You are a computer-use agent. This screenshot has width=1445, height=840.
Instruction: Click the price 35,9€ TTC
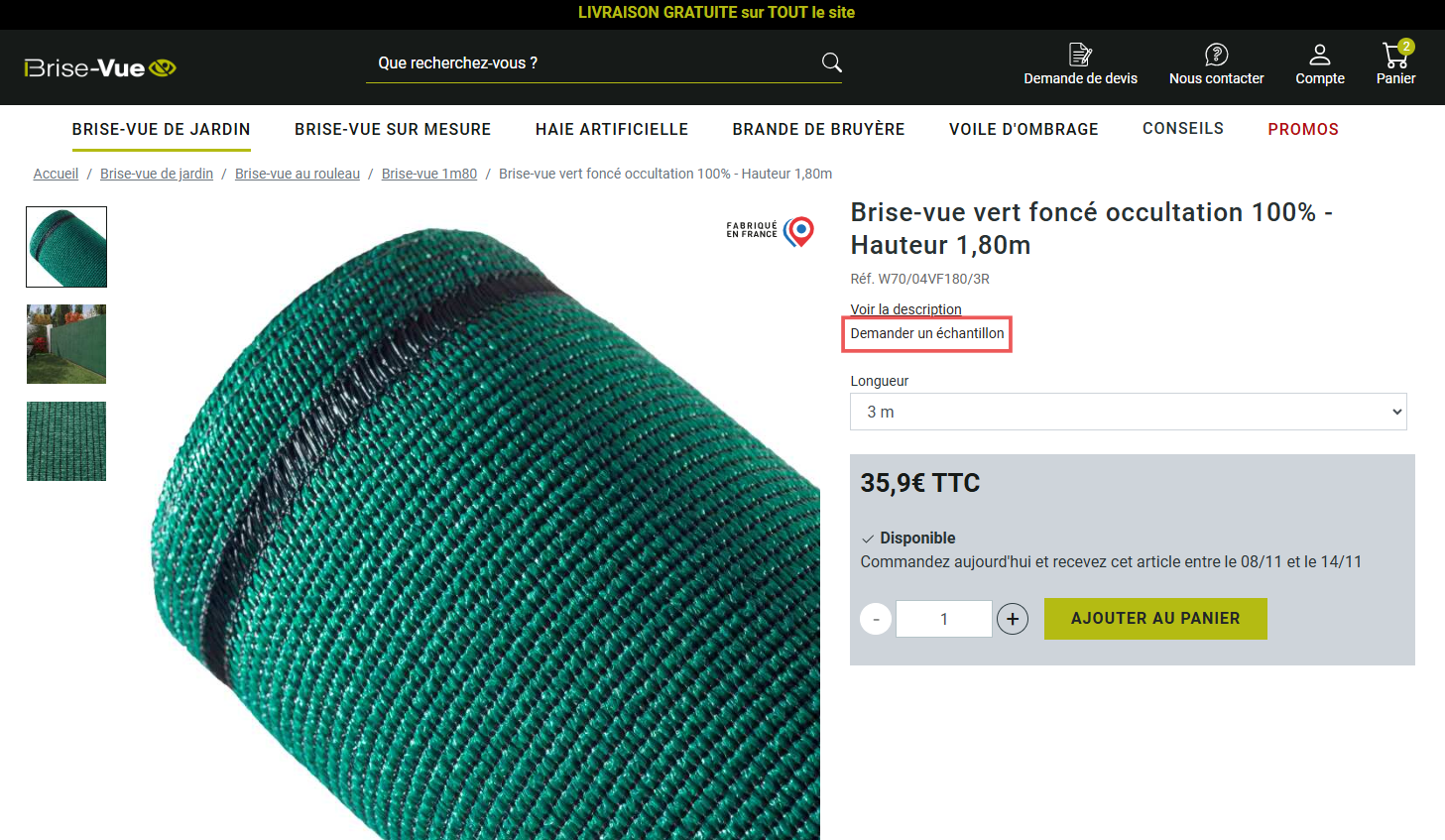tap(920, 483)
